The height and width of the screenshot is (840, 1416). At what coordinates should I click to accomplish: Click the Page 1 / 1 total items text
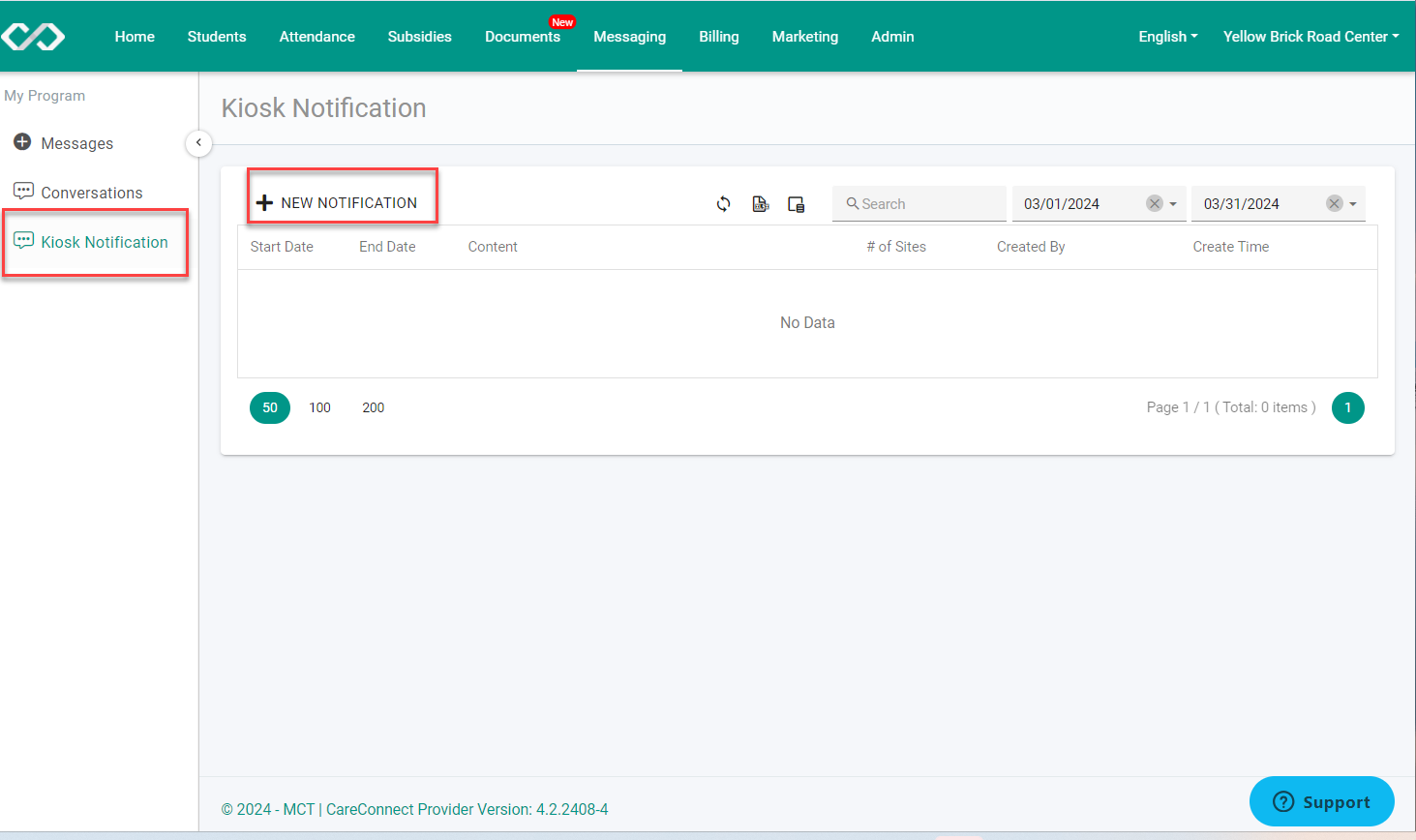coord(1231,407)
